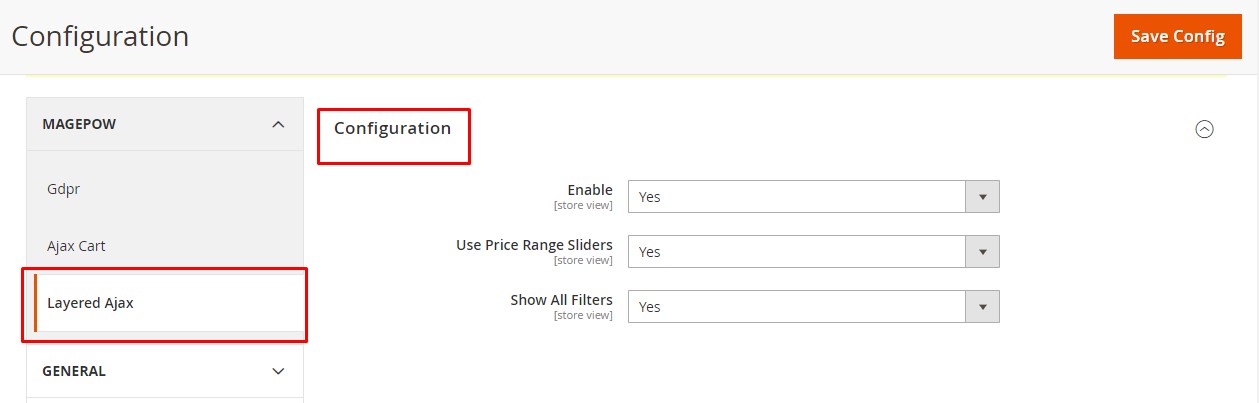
Task: Click the GENERAL group header text
Action: [x=74, y=371]
